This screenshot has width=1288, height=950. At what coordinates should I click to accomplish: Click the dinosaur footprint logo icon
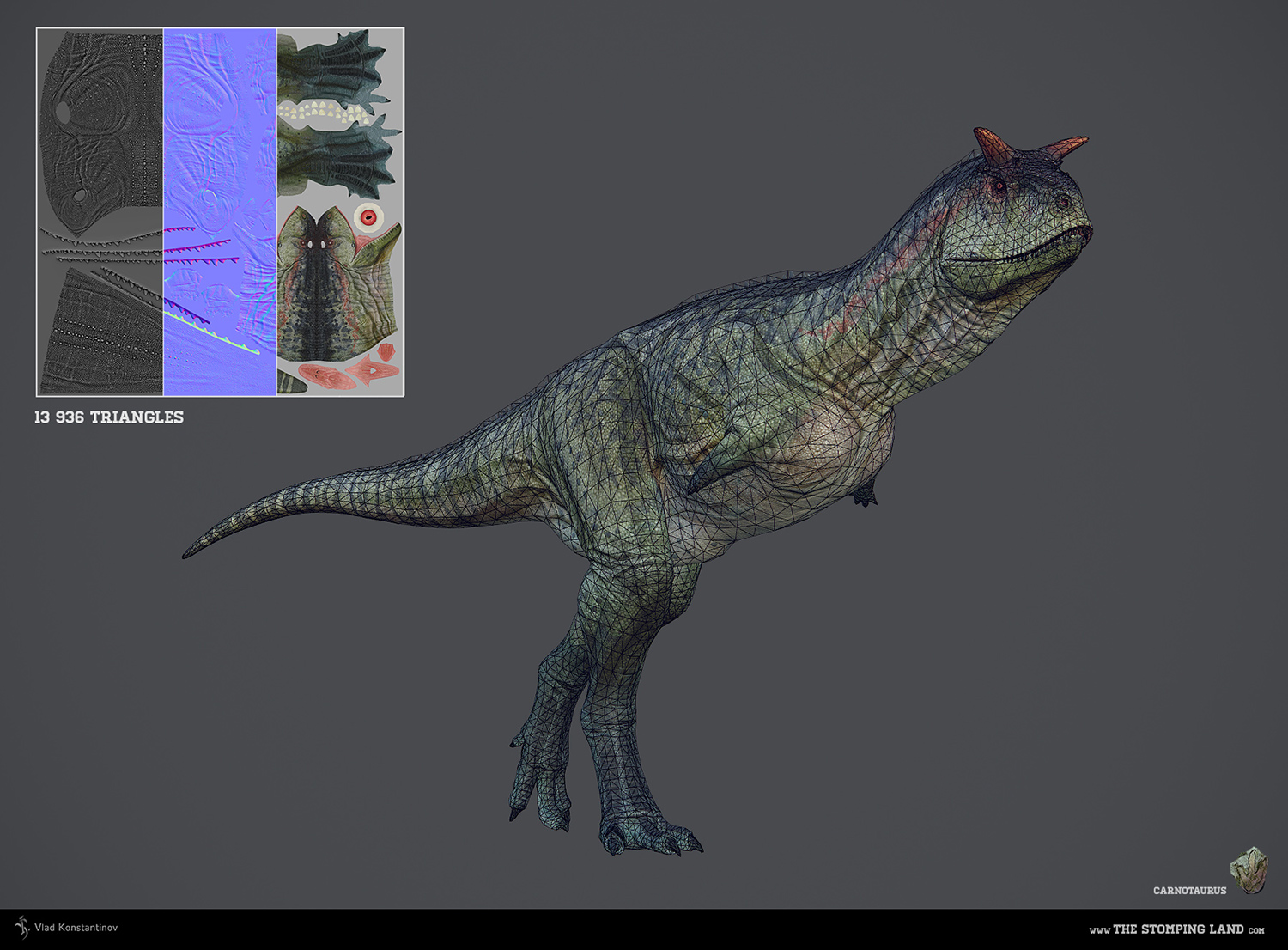pos(1249,870)
